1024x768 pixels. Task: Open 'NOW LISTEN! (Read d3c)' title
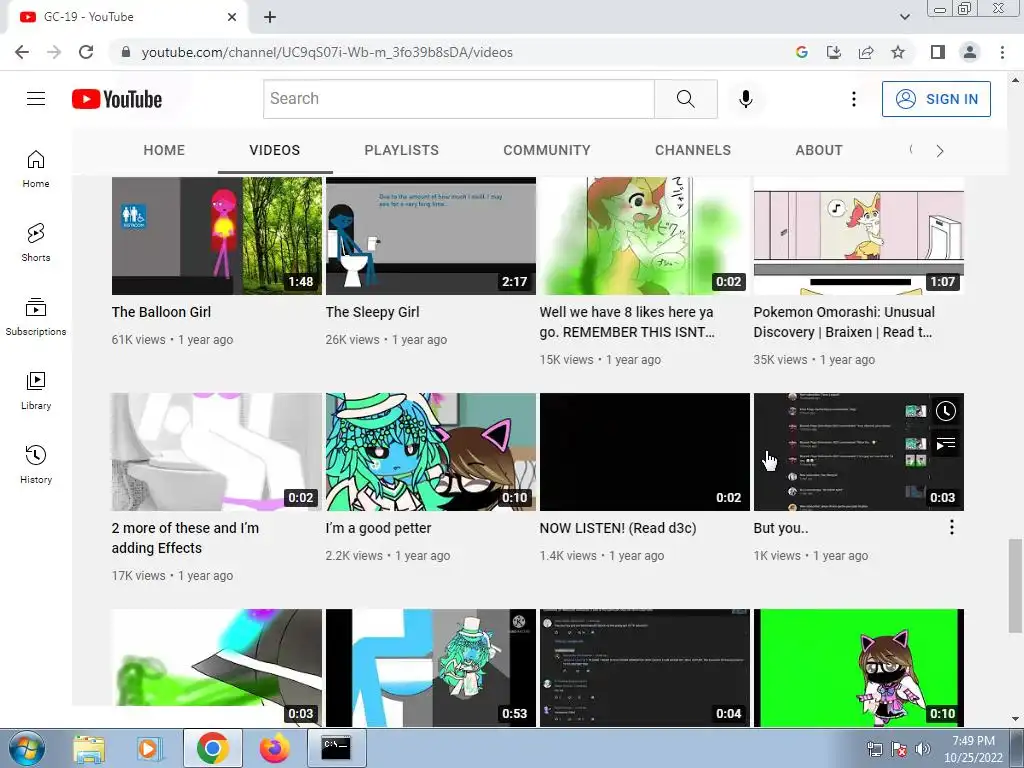pos(618,528)
